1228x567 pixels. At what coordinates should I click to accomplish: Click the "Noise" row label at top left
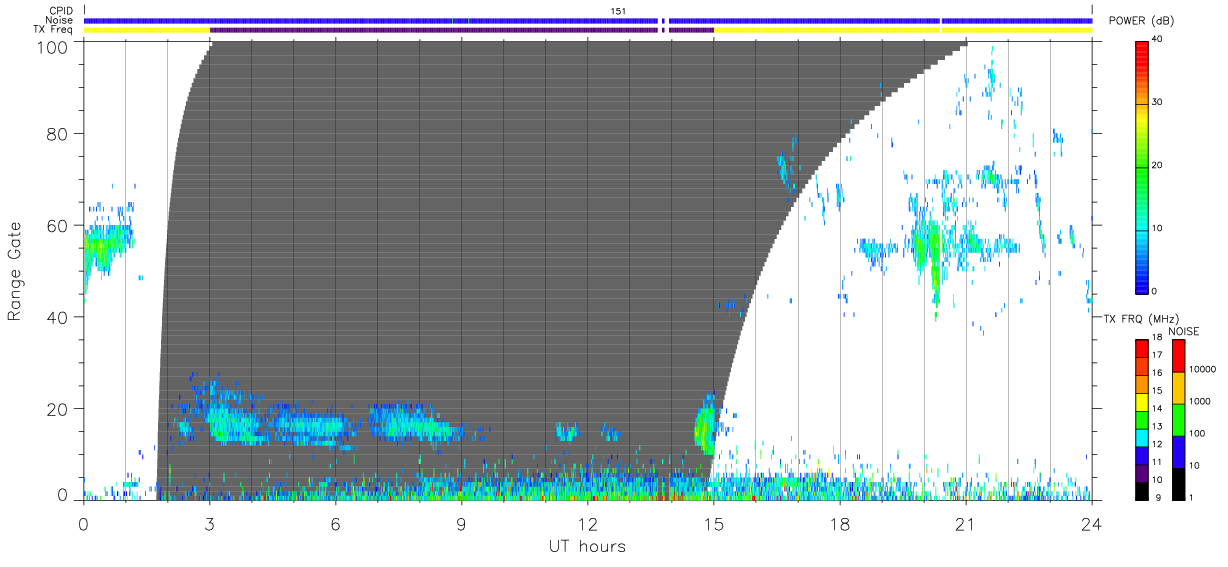61,20
